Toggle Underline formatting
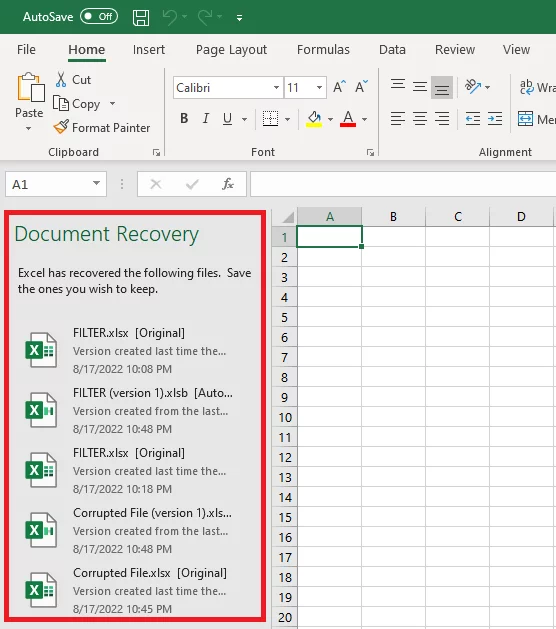This screenshot has width=556, height=629. tap(227, 118)
